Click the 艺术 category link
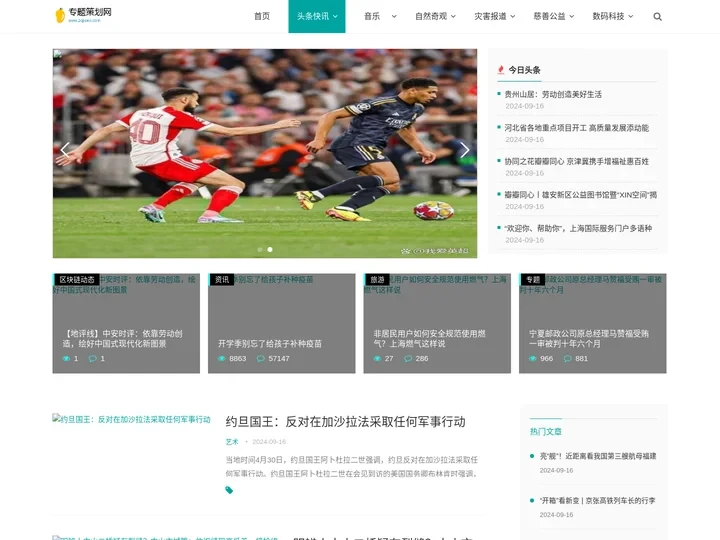 point(232,442)
